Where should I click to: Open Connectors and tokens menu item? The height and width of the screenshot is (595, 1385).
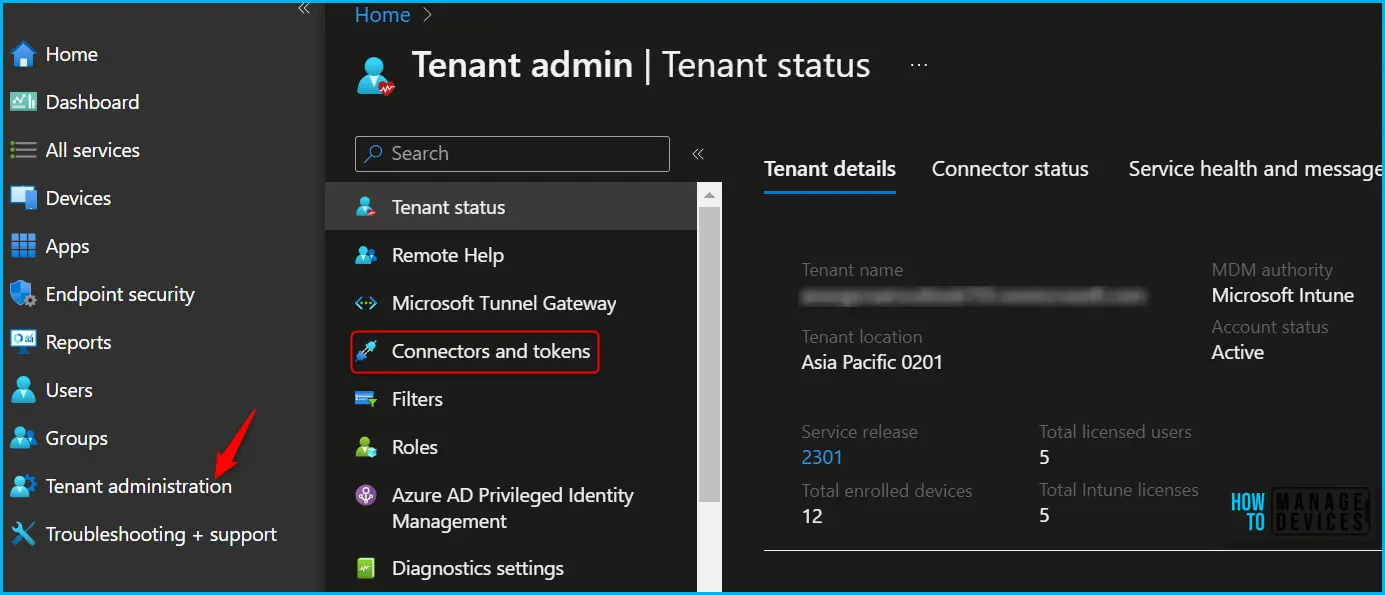point(475,351)
